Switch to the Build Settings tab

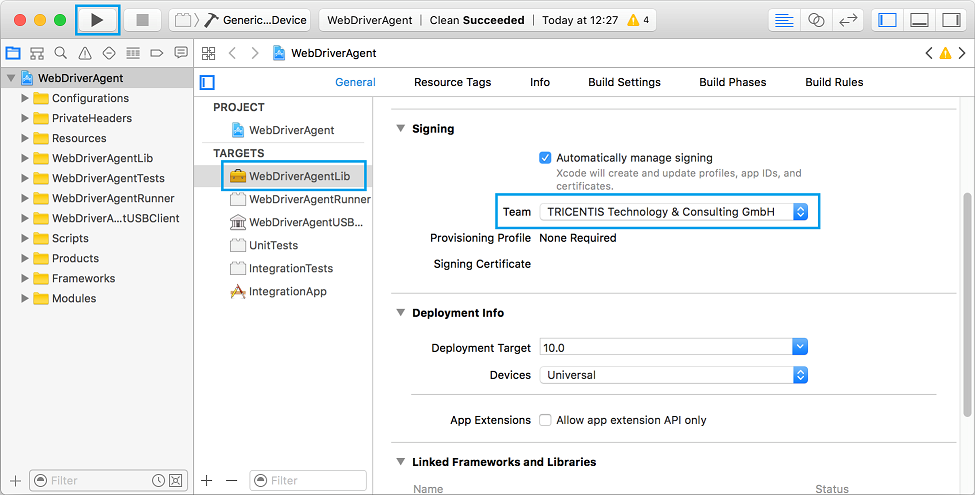tap(624, 82)
